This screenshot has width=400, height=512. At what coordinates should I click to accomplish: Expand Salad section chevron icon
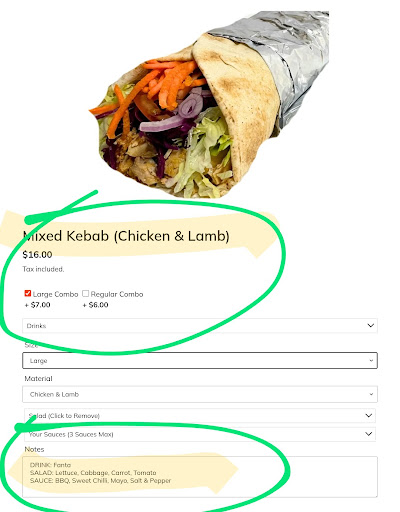pos(369,415)
